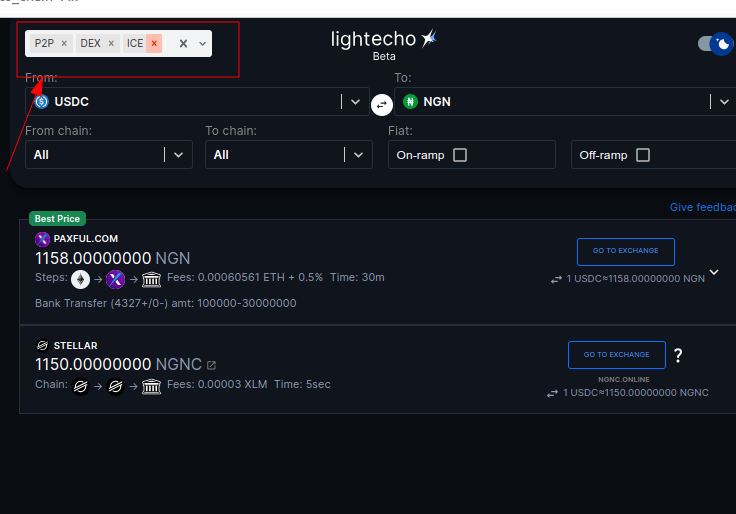This screenshot has height=514, width=736.
Task: Click the Time: 30m text
Action: [x=357, y=277]
